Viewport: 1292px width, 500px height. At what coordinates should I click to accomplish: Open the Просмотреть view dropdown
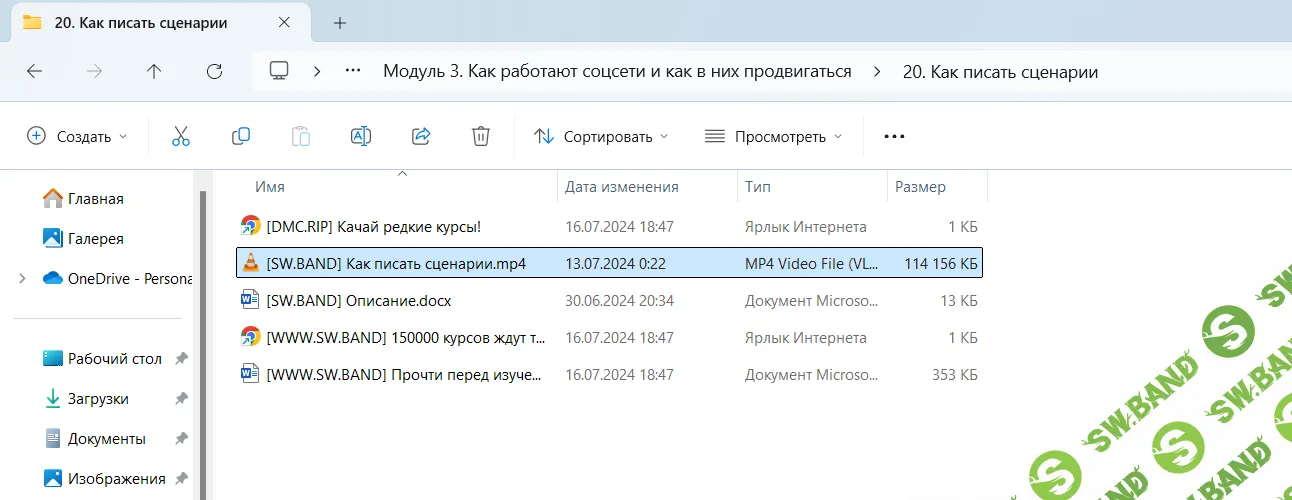point(773,136)
